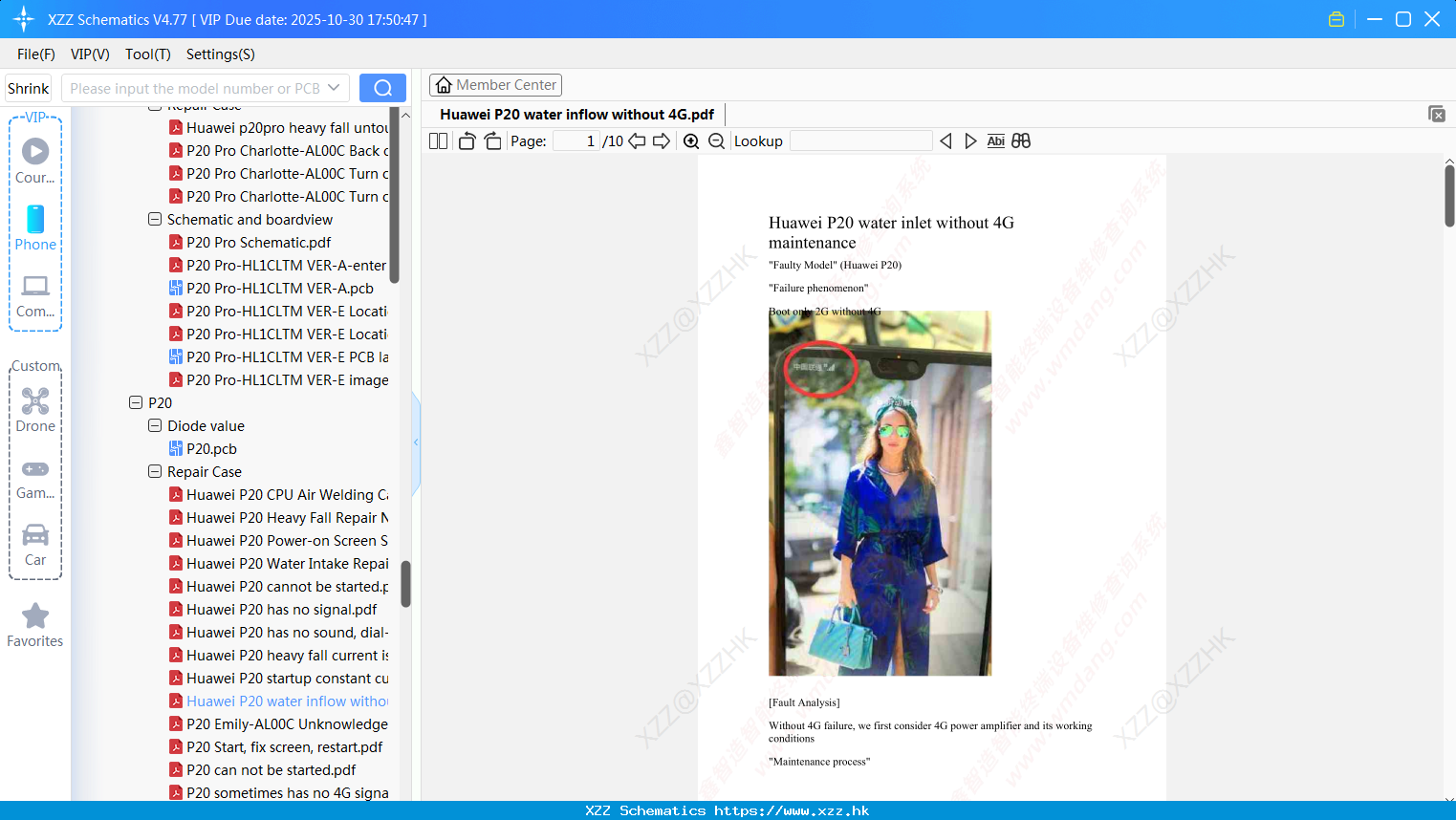
Task: Click the Lookup text field
Action: pyautogui.click(x=860, y=140)
